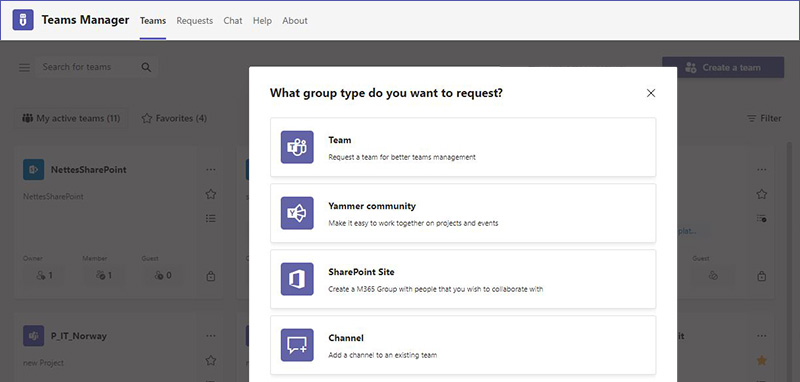This screenshot has height=382, width=800.
Task: Click top-right card Guest count icon
Action: click(713, 275)
